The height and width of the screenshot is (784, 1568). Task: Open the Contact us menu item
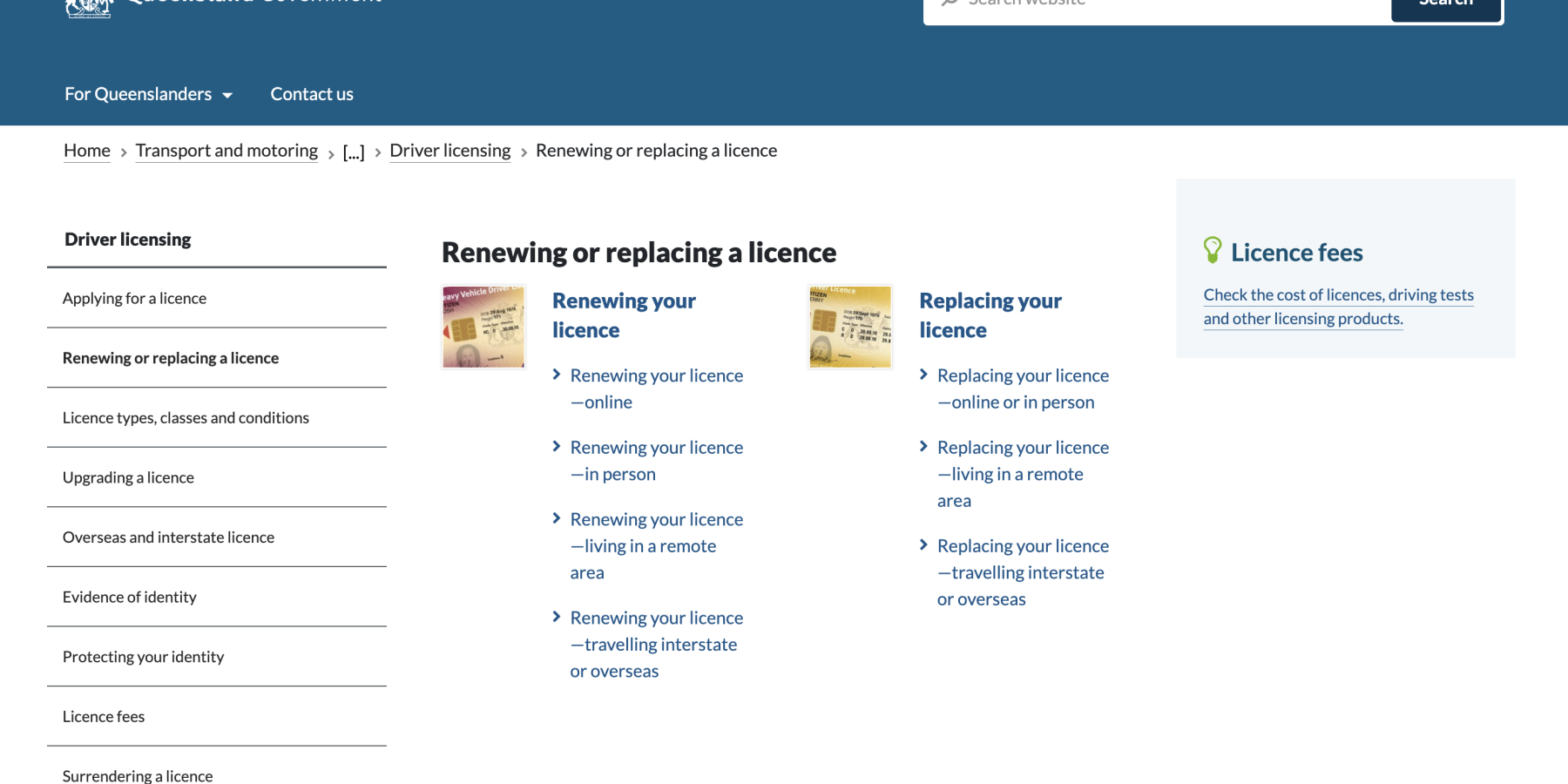[312, 94]
